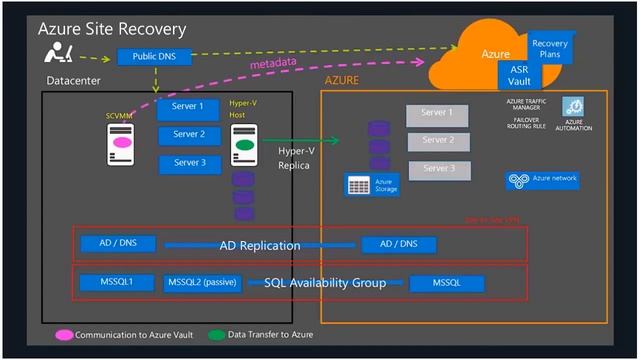The height and width of the screenshot is (360, 640).
Task: Click the AD Replication label
Action: coord(260,246)
